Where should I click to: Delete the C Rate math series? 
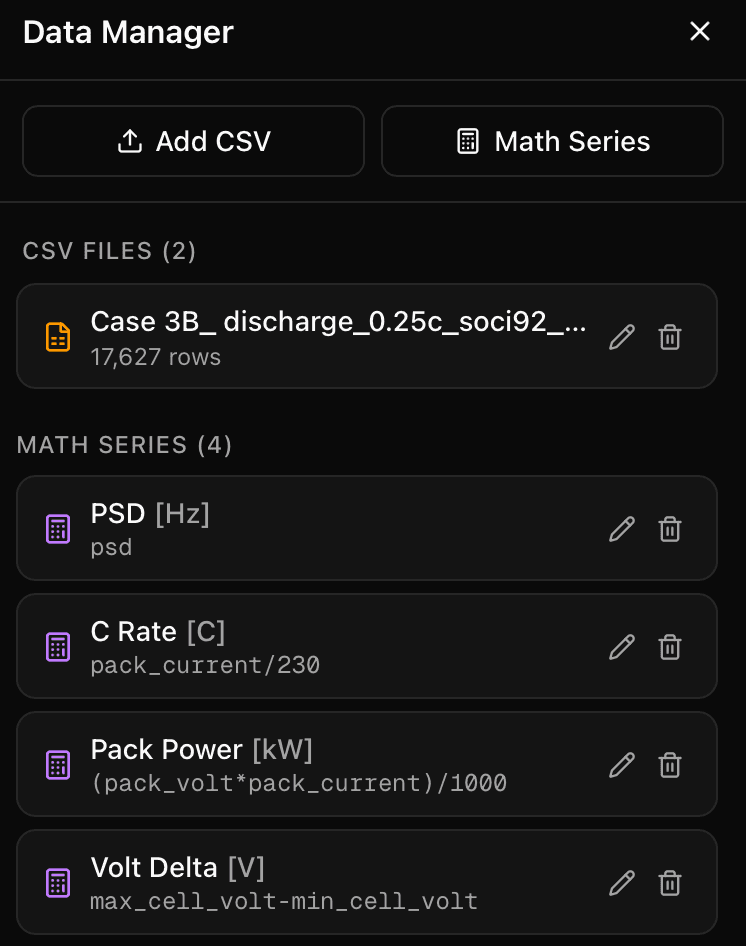click(670, 647)
